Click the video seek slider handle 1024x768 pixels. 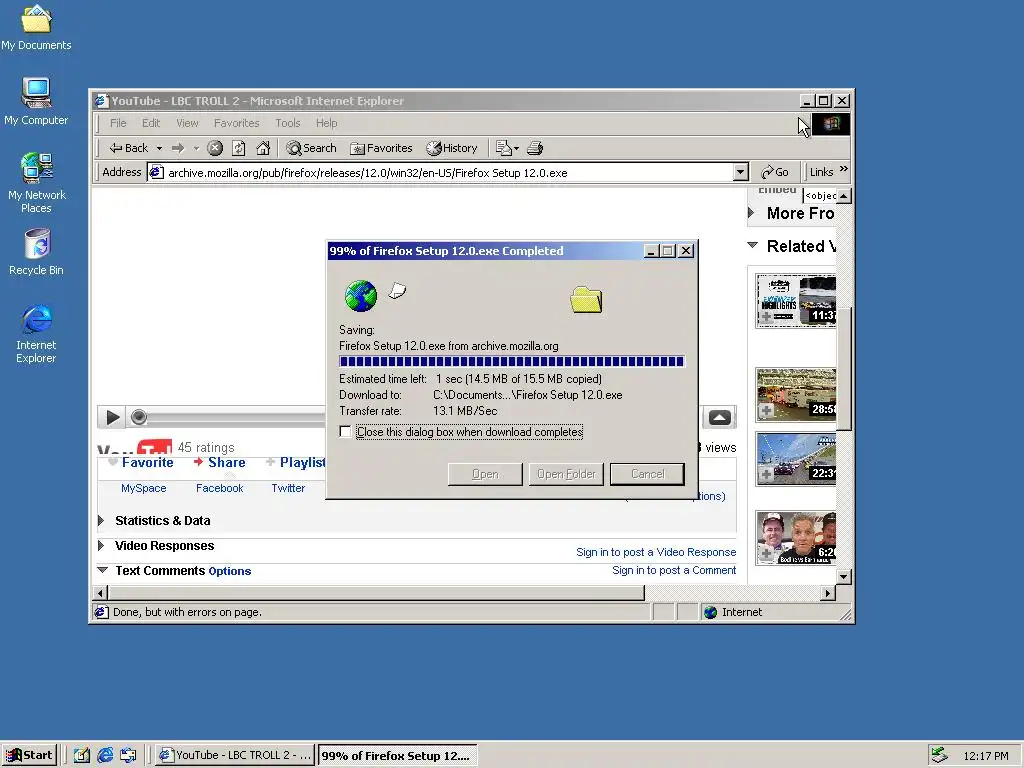[x=139, y=417]
